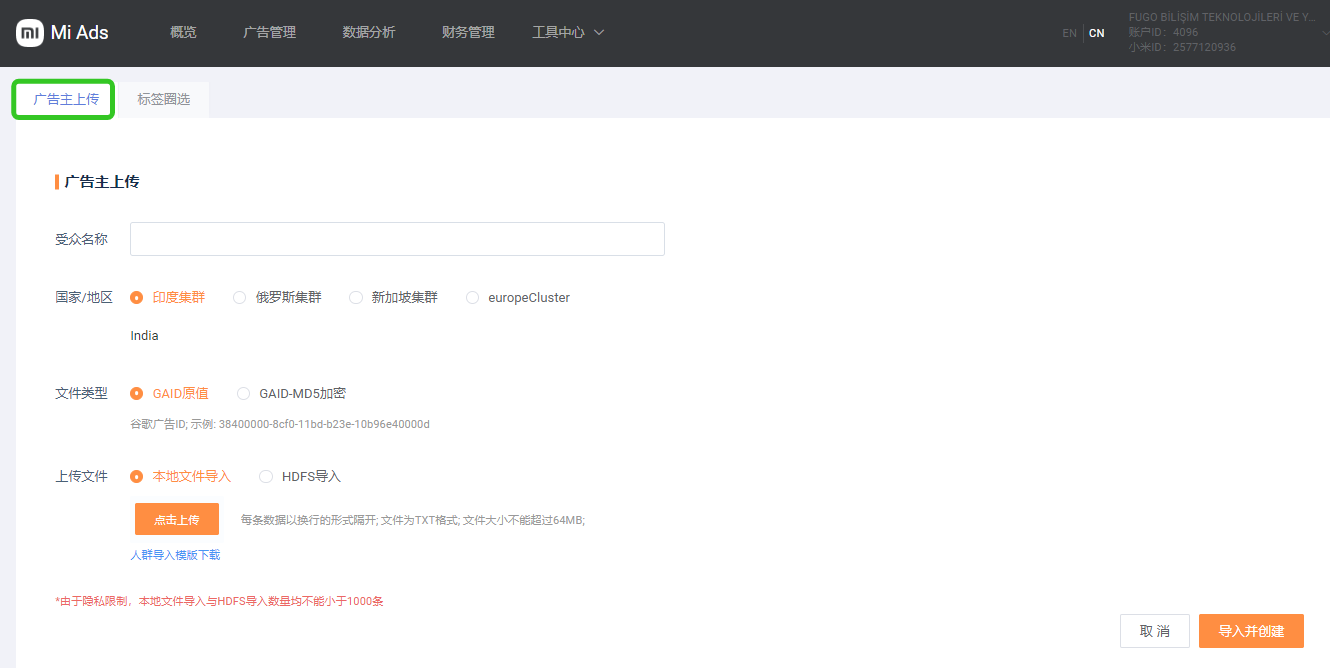The image size is (1330, 668).
Task: Switch language to CN
Action: point(1097,33)
